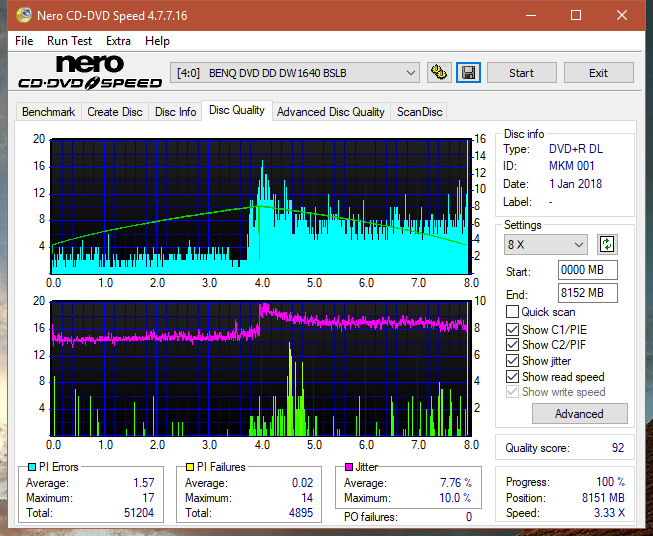Close the Nero CD-DVD Speed window

pos(622,15)
